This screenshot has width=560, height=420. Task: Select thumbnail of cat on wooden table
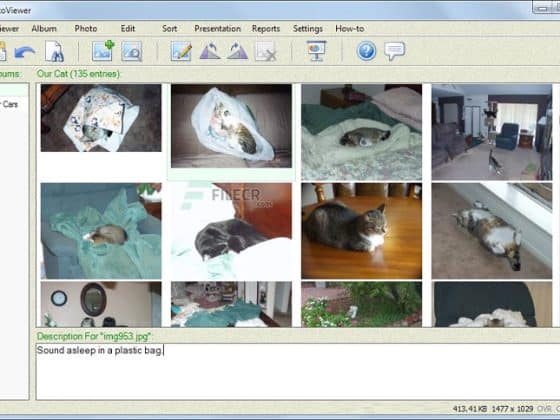361,231
